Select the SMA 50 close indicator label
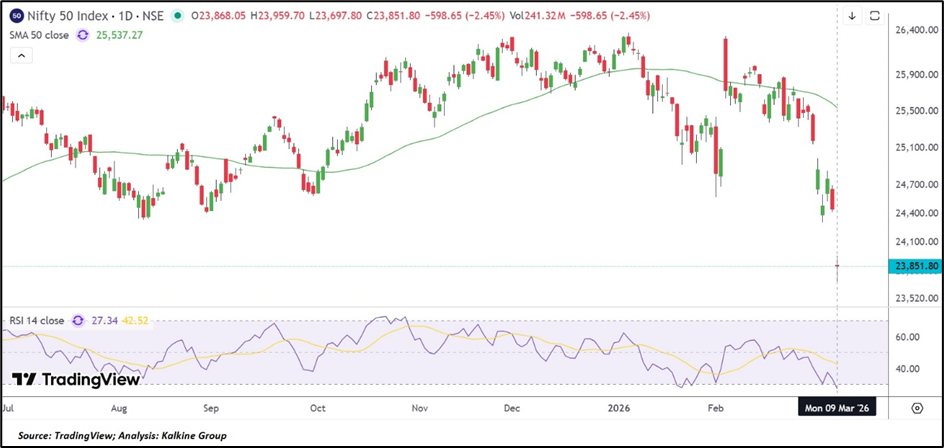944x448 pixels. click(38, 34)
